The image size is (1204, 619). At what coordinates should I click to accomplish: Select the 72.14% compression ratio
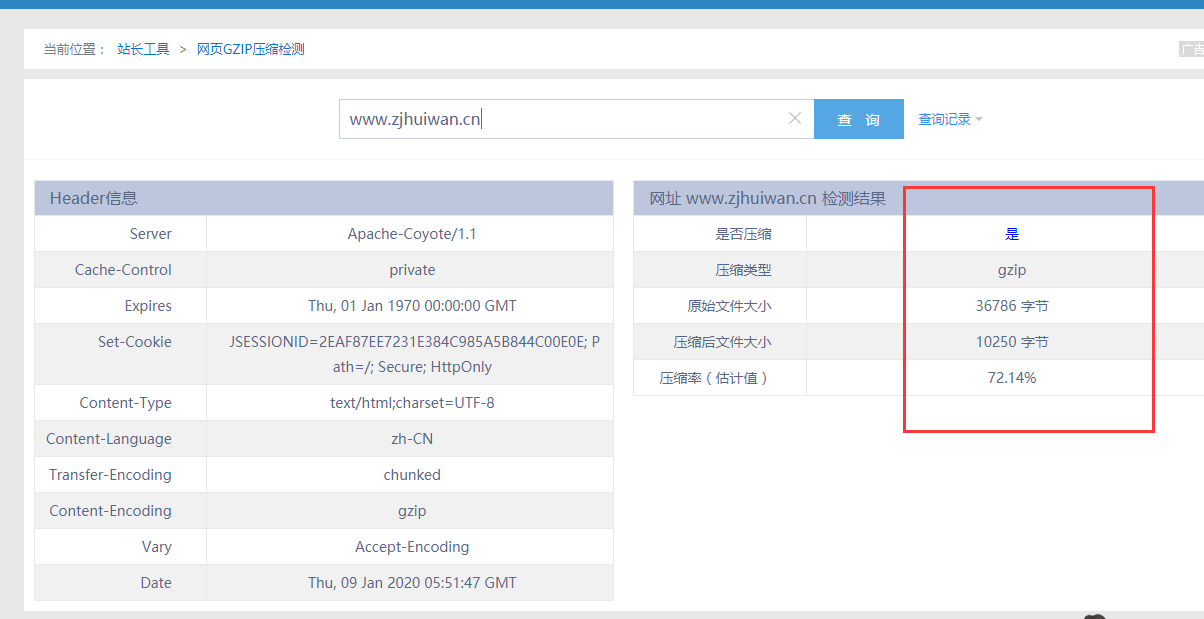(1012, 378)
